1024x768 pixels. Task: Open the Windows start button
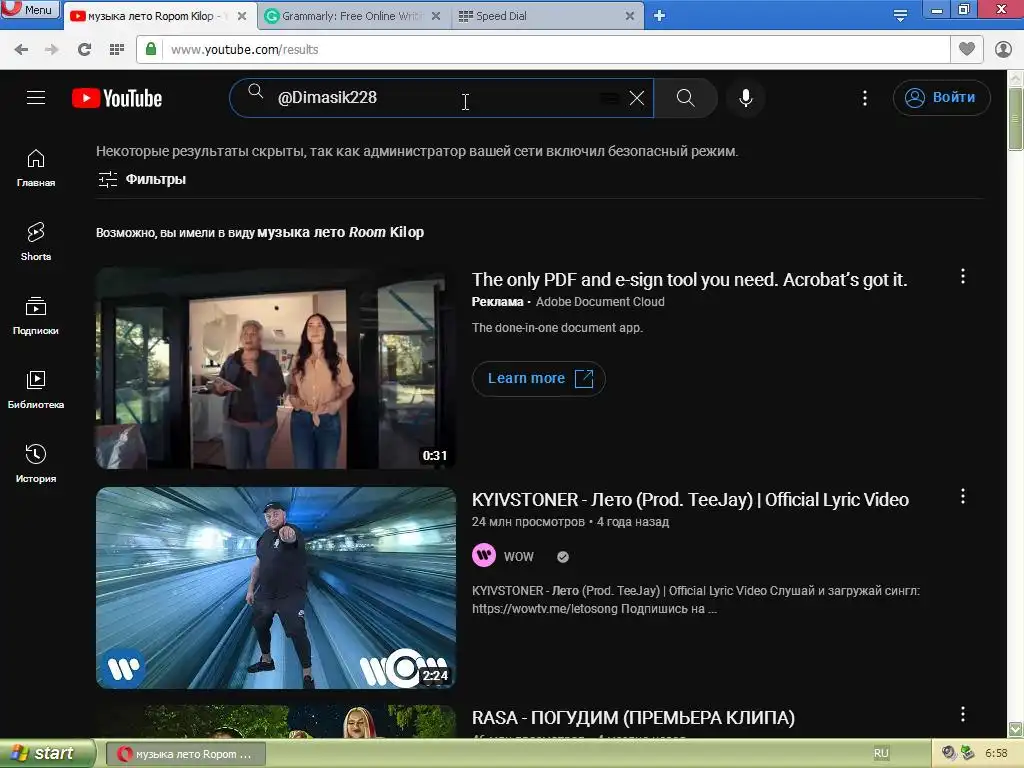pos(47,754)
